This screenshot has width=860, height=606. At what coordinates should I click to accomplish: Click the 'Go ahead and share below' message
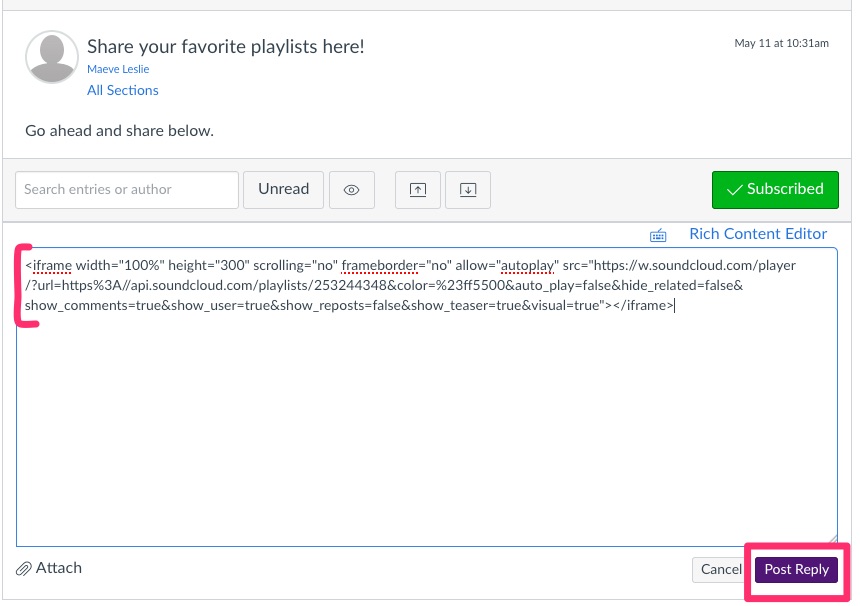120,130
